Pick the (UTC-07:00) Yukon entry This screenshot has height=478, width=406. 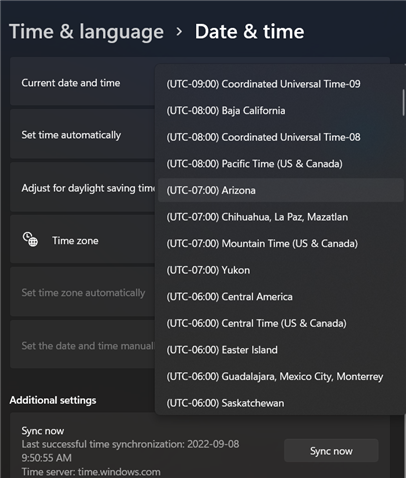coord(281,270)
